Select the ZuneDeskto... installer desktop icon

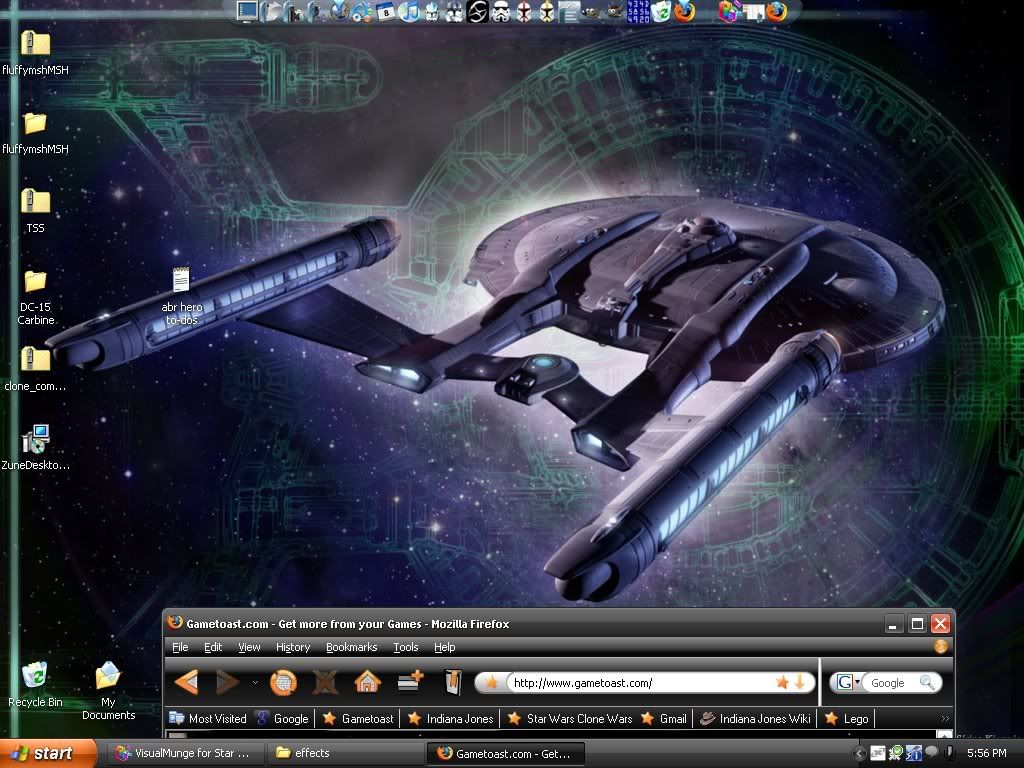click(x=35, y=447)
